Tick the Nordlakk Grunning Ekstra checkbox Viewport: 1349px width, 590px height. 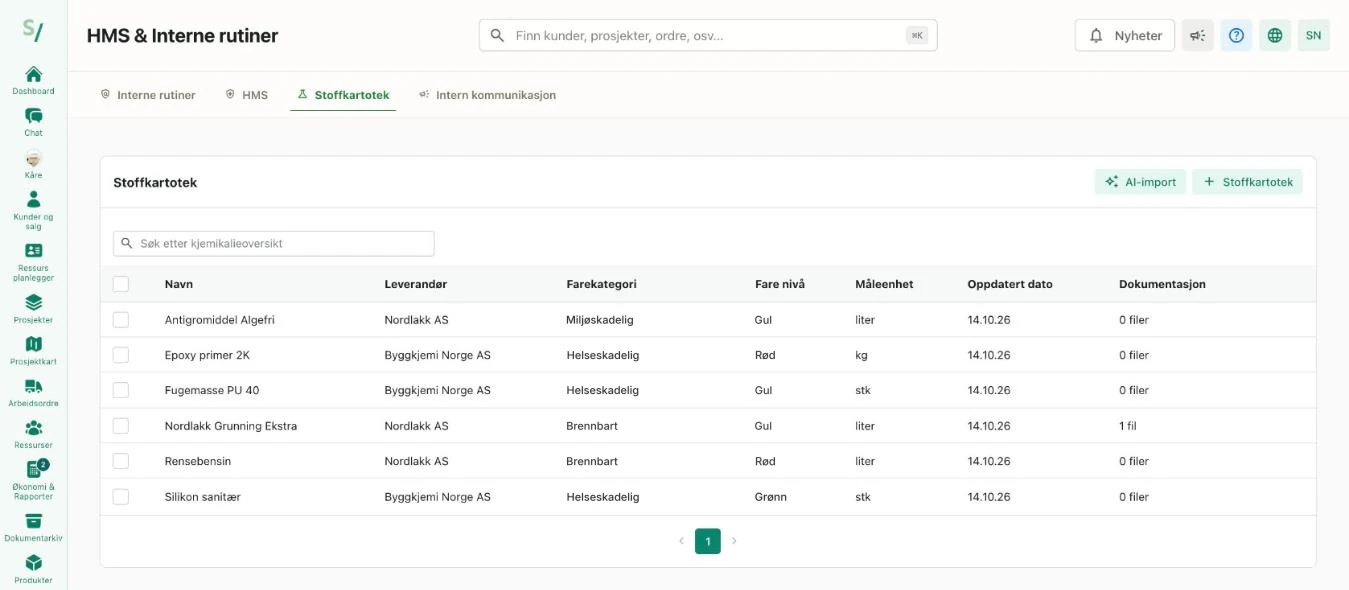coord(121,426)
